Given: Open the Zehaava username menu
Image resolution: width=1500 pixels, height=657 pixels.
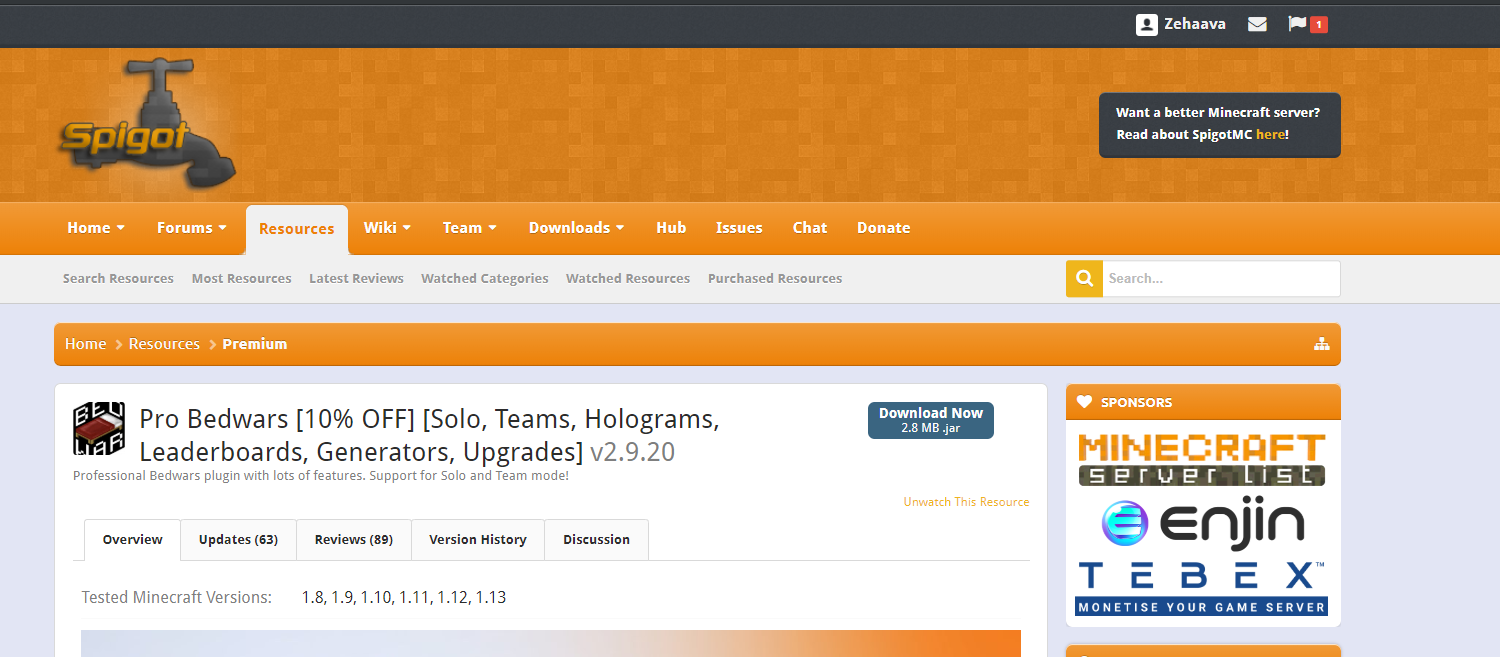Looking at the screenshot, I should pos(1195,24).
